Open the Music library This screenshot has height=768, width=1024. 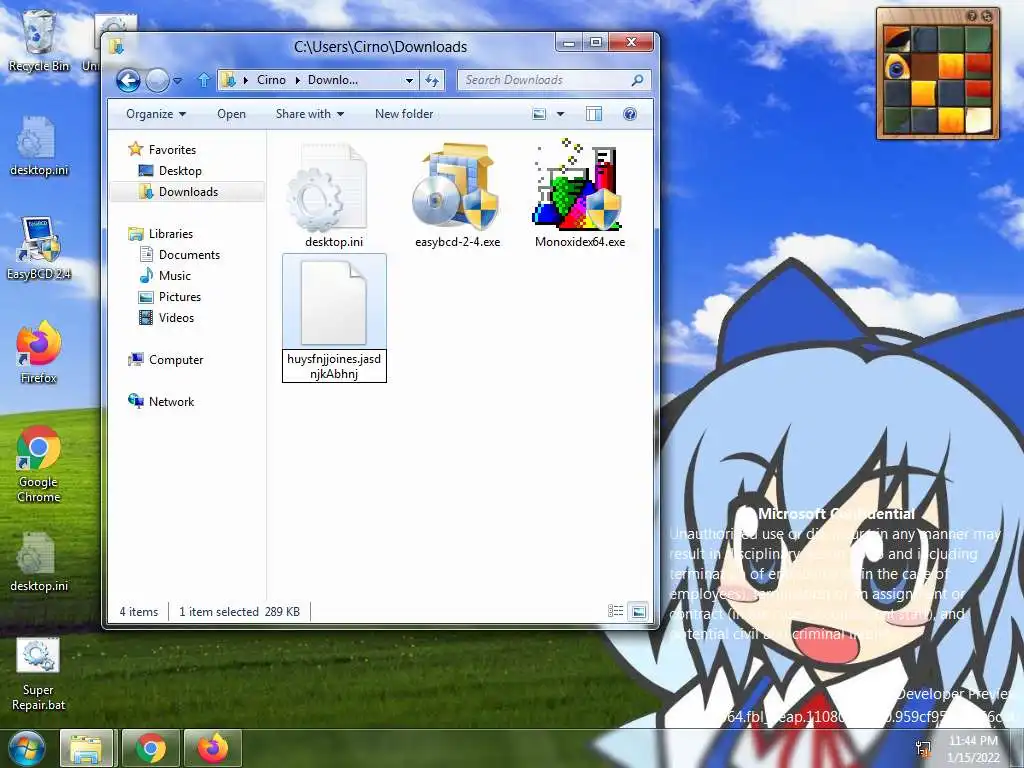(x=166, y=276)
